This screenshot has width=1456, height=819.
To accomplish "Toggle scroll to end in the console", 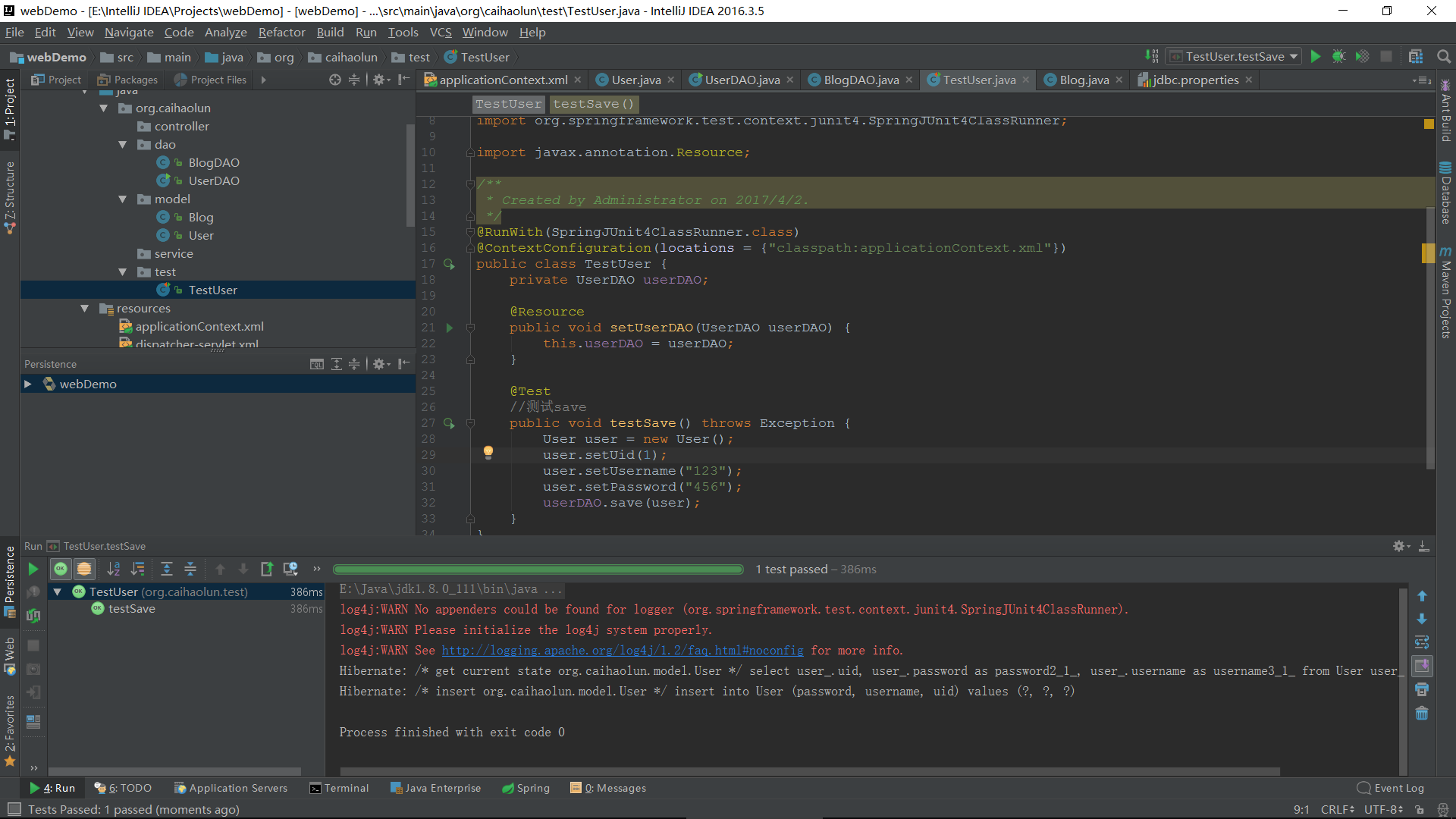I will click(x=1422, y=666).
